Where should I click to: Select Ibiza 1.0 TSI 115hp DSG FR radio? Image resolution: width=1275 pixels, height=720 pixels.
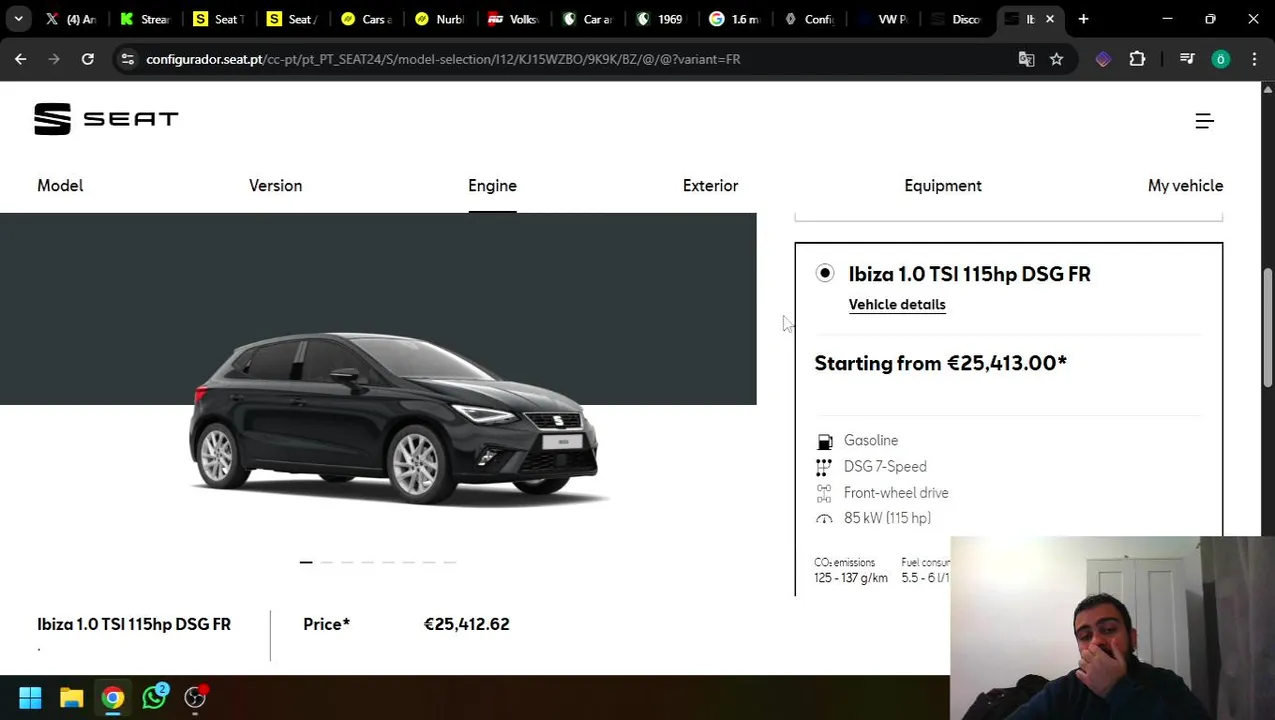coord(824,273)
